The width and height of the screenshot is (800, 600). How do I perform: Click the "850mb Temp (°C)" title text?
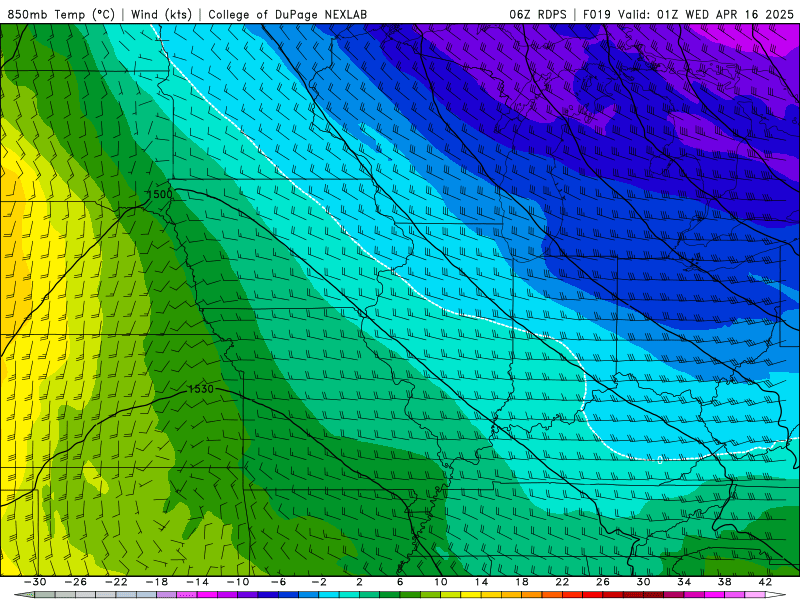[61, 14]
